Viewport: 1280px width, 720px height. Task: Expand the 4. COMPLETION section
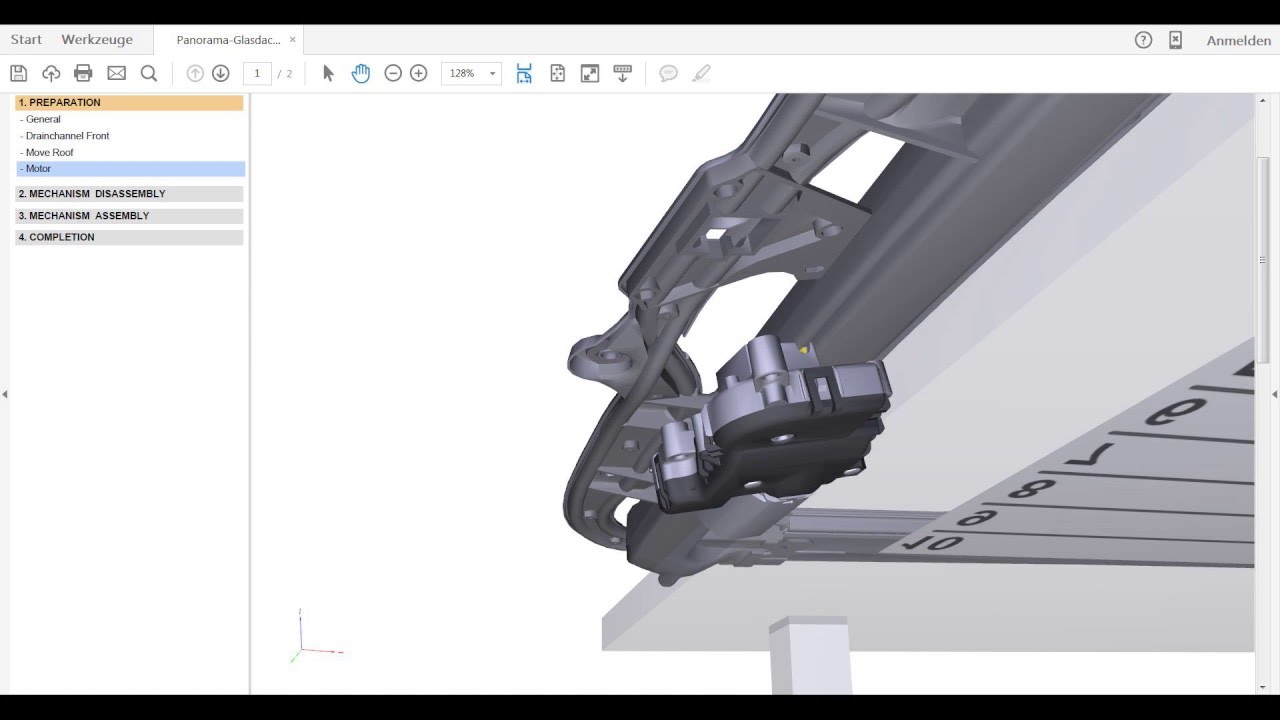coord(129,238)
